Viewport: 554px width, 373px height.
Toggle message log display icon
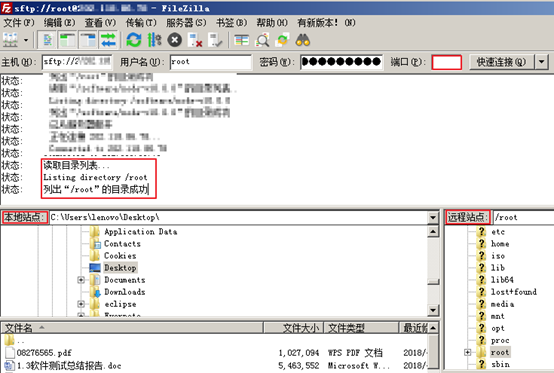click(x=48, y=40)
